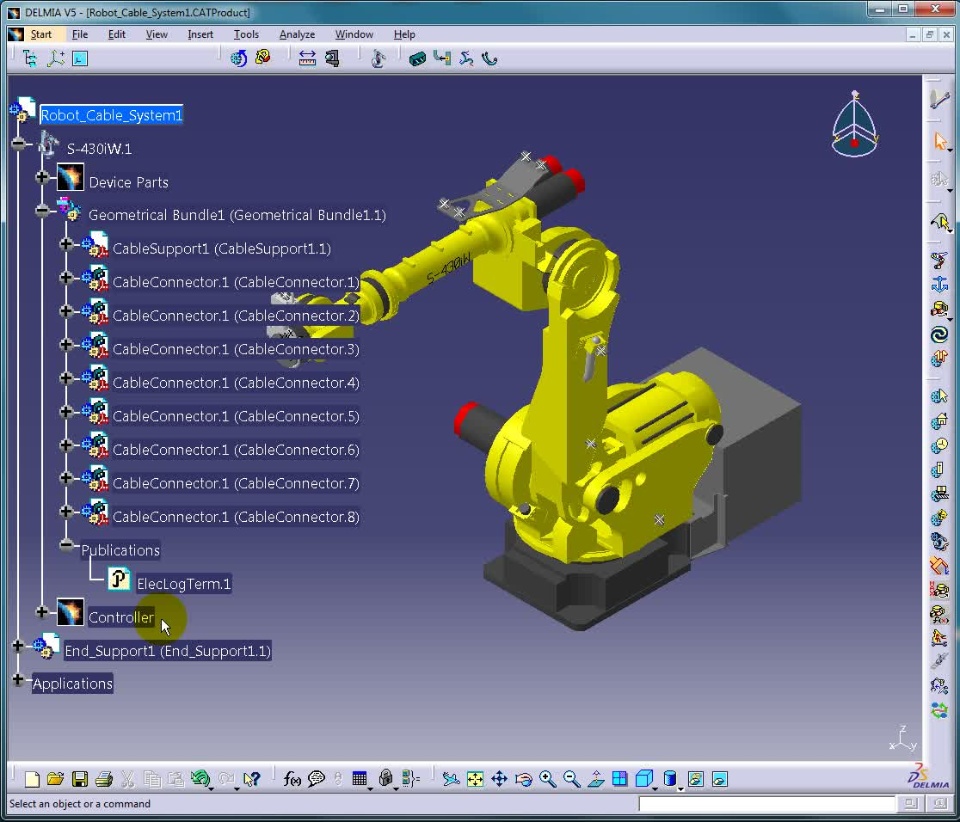Click the Zoom In magnifier icon

pos(547,779)
